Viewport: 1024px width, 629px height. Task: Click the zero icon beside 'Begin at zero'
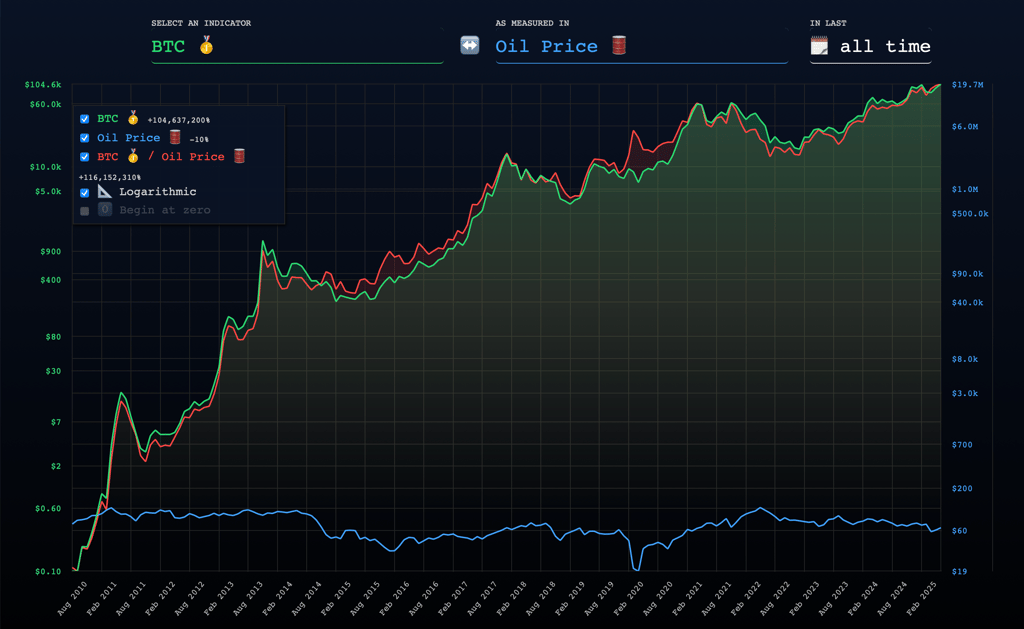pos(104,210)
